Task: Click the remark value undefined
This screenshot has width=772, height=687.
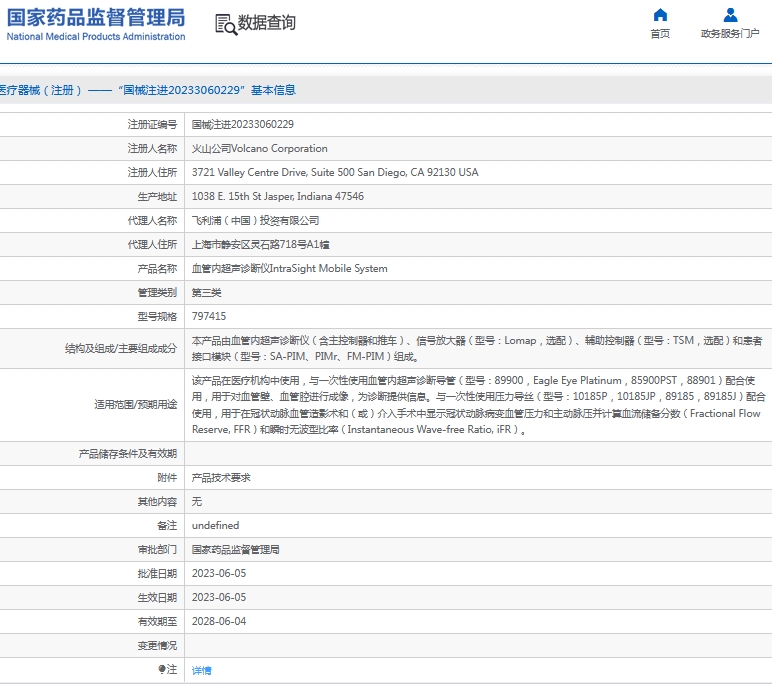Action: pos(215,525)
